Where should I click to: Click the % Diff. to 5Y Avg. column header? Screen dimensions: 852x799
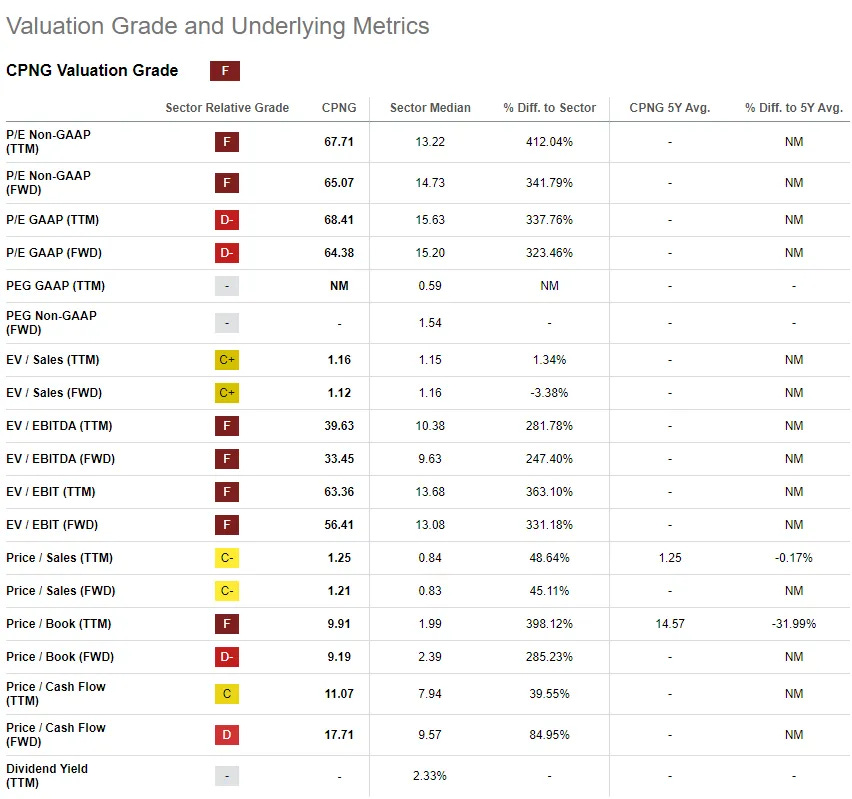click(x=794, y=108)
